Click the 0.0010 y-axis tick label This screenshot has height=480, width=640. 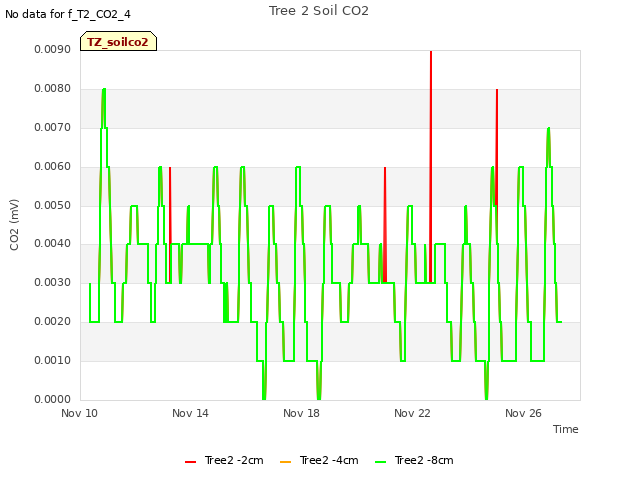[52, 360]
